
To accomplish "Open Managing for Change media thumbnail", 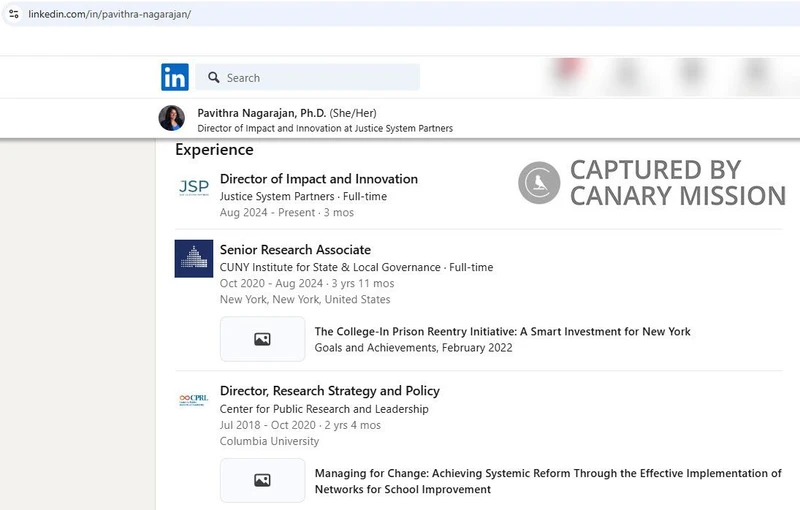I will click(x=263, y=480).
